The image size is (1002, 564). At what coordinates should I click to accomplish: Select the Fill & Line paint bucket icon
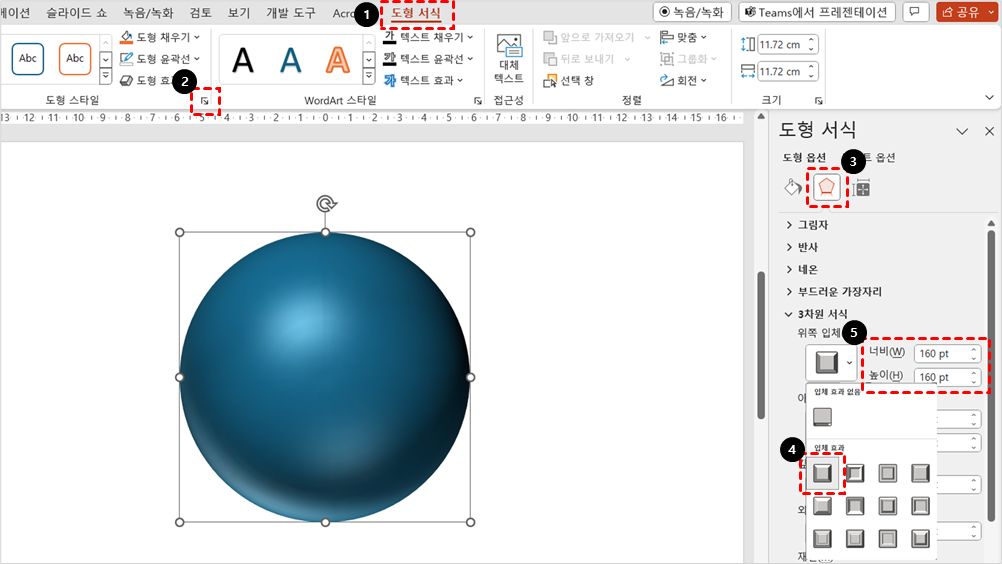(792, 187)
